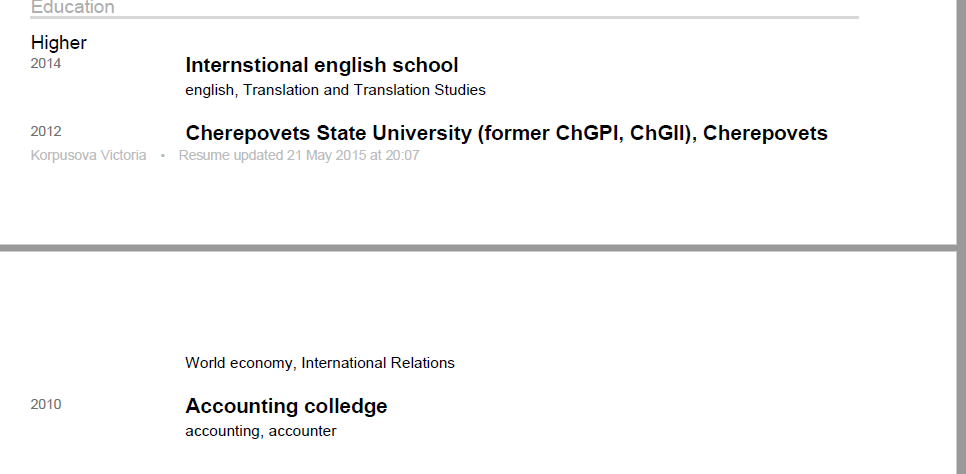
Task: Click the word accounter
Action: (x=302, y=431)
